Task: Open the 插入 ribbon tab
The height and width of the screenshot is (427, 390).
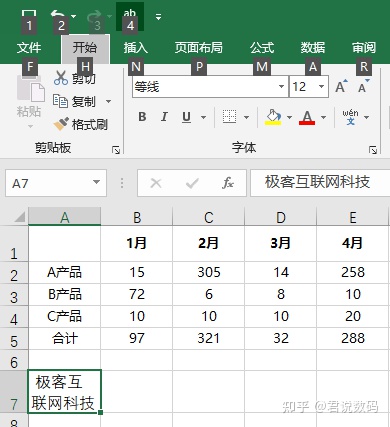Action: point(135,48)
